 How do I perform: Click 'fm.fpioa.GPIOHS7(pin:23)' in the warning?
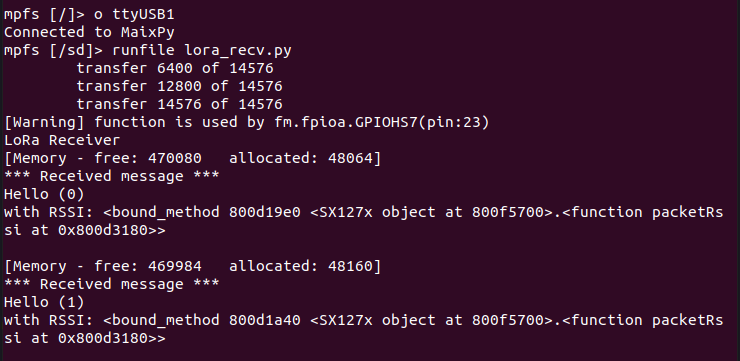[381, 123]
